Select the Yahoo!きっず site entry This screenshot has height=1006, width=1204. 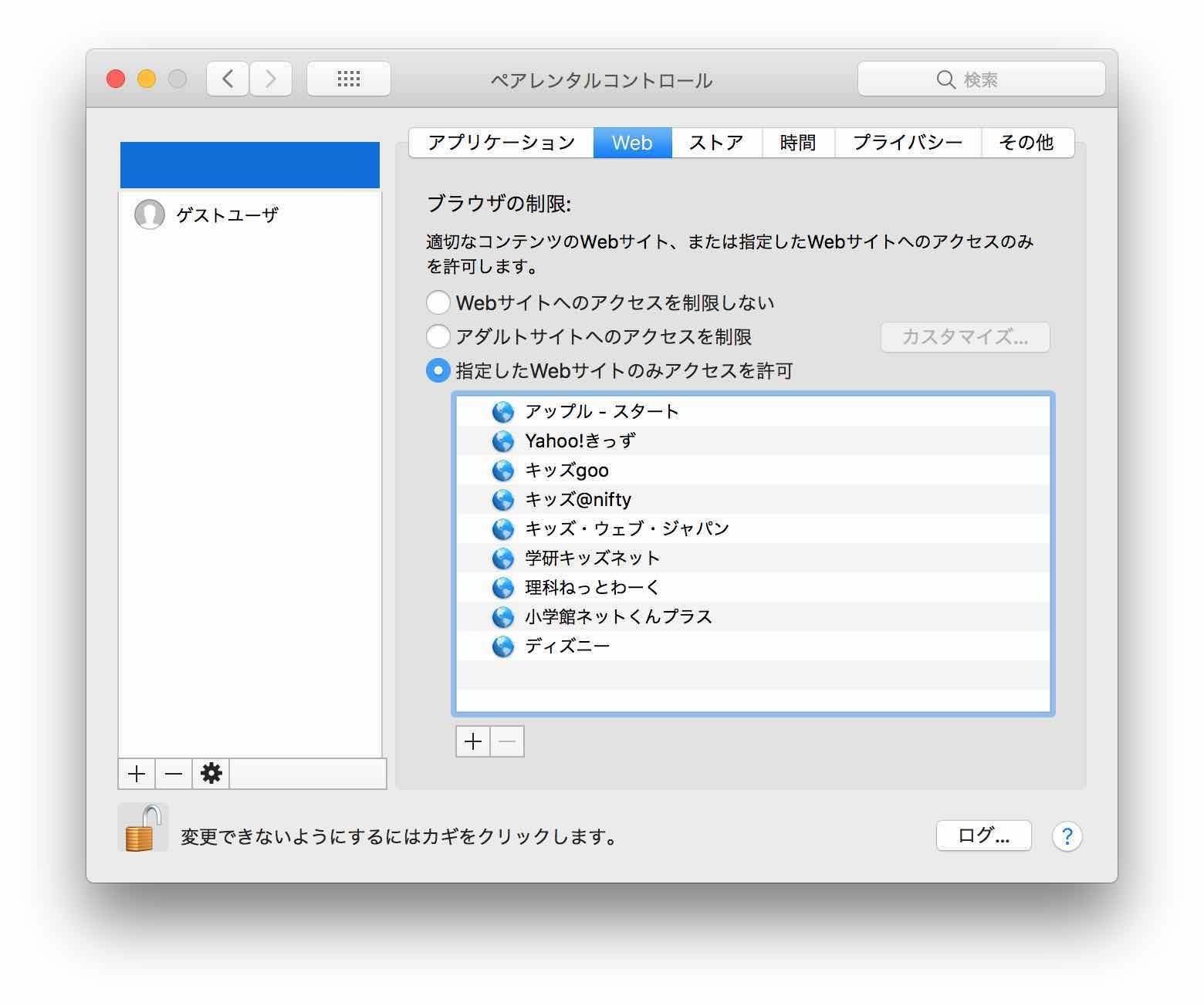click(752, 441)
